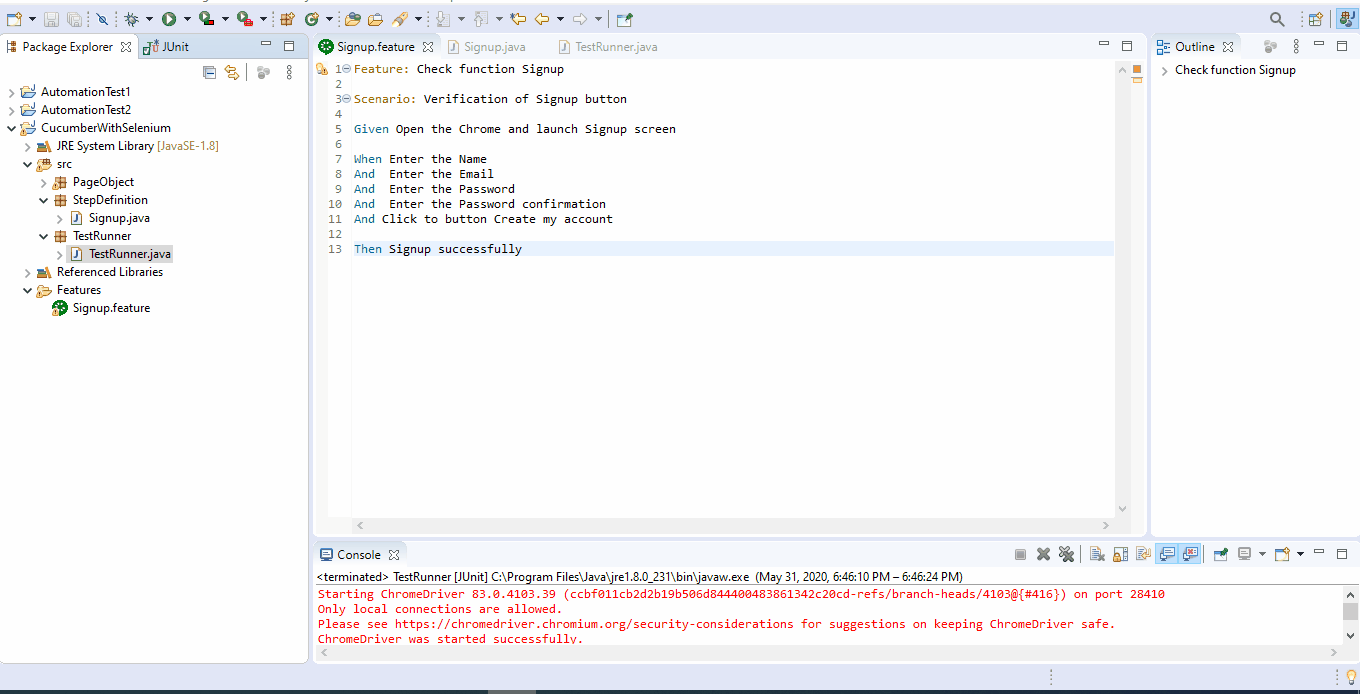Expand the AutomationTest1 project

(x=11, y=92)
